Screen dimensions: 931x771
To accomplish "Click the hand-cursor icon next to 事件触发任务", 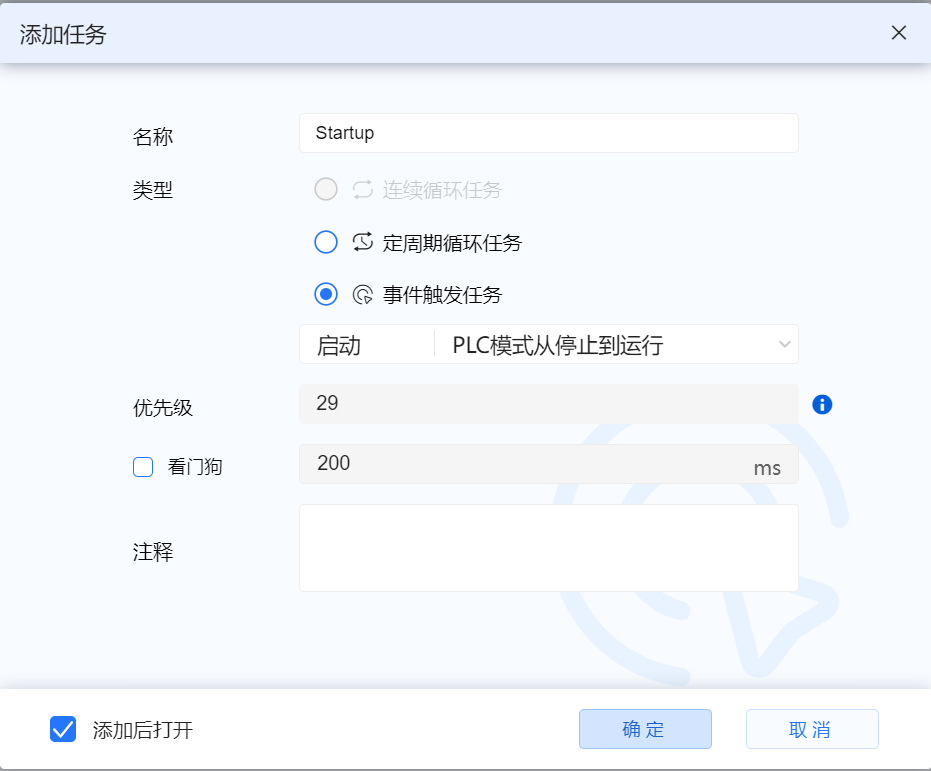I will click(x=361, y=294).
